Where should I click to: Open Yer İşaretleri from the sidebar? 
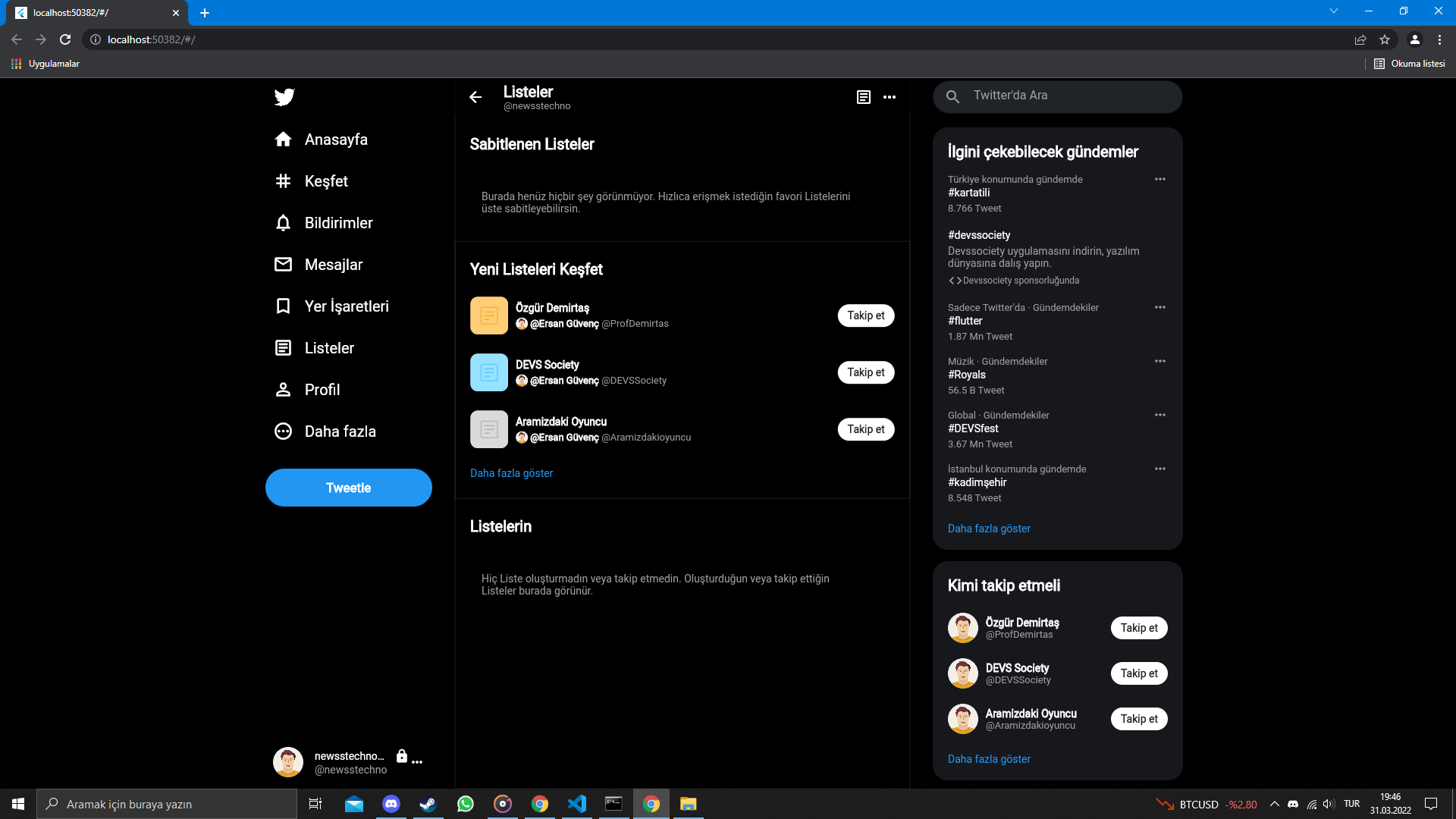[331, 306]
